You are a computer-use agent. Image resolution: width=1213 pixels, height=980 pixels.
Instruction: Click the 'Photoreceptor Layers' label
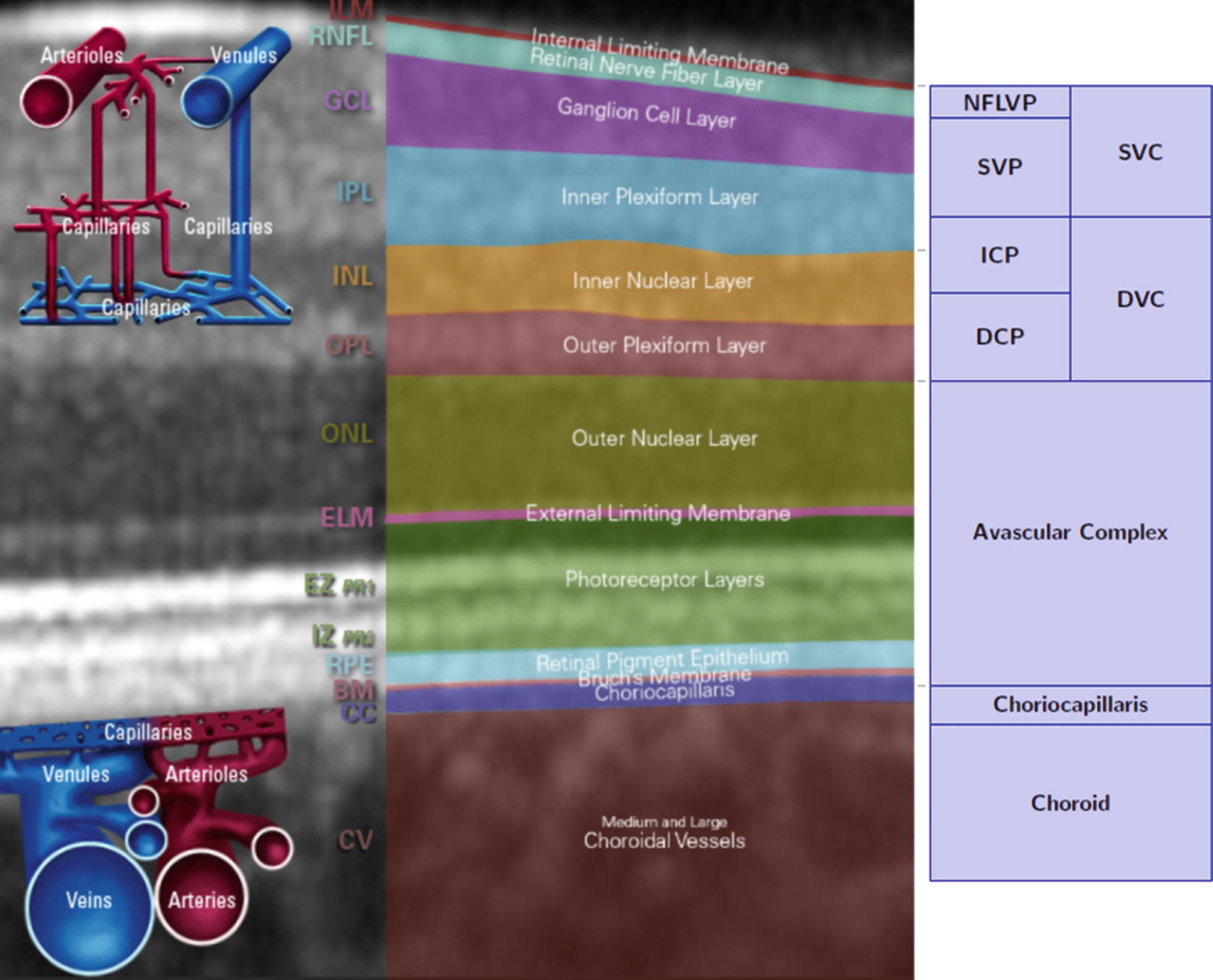click(x=664, y=579)
